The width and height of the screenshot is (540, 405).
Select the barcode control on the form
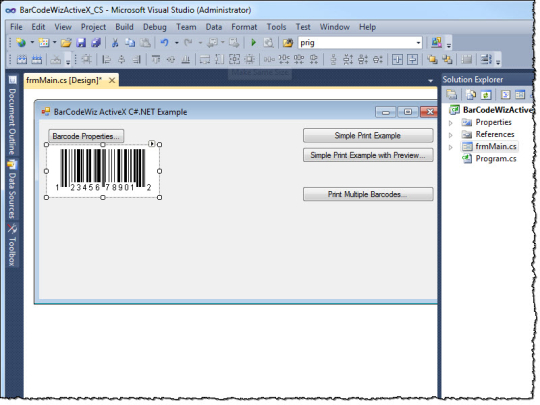(x=103, y=171)
